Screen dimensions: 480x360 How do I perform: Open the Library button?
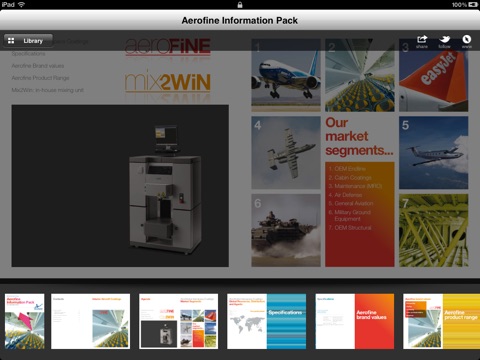coord(28,41)
